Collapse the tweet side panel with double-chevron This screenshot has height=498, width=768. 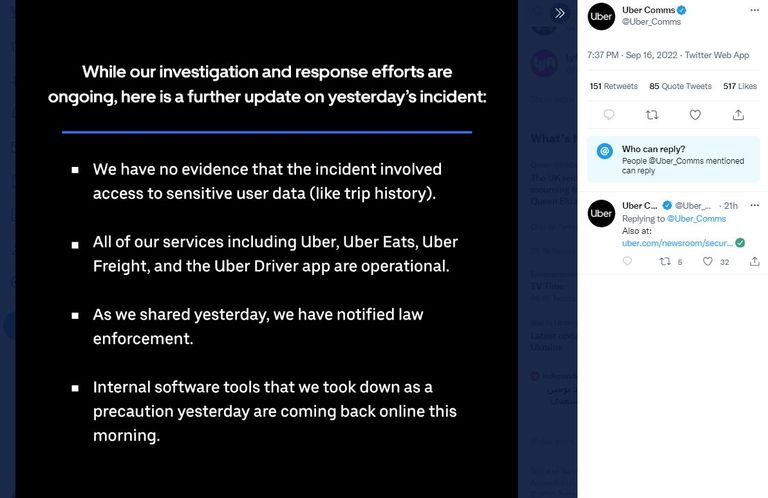click(560, 13)
